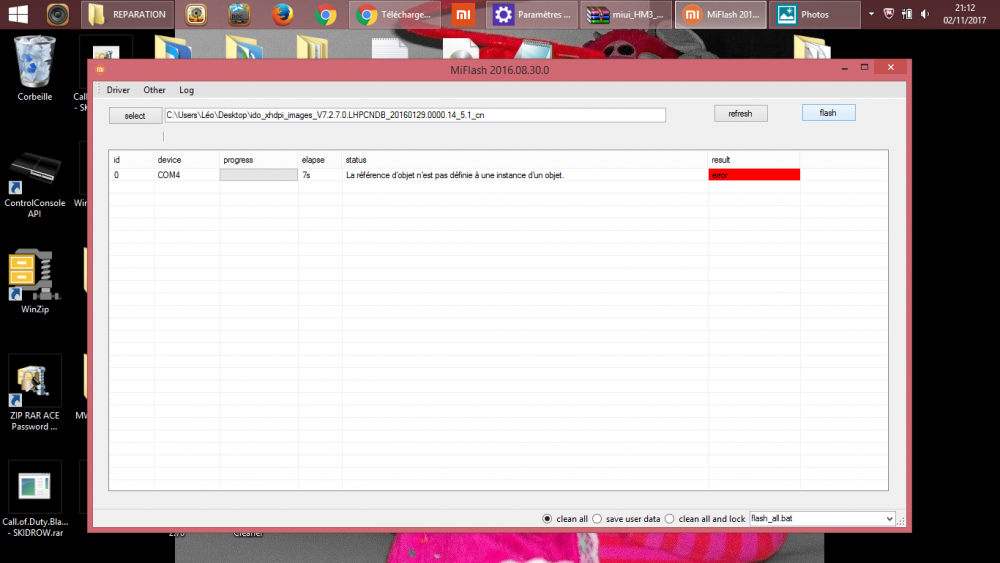Minimize the MiFlash window

click(844, 68)
